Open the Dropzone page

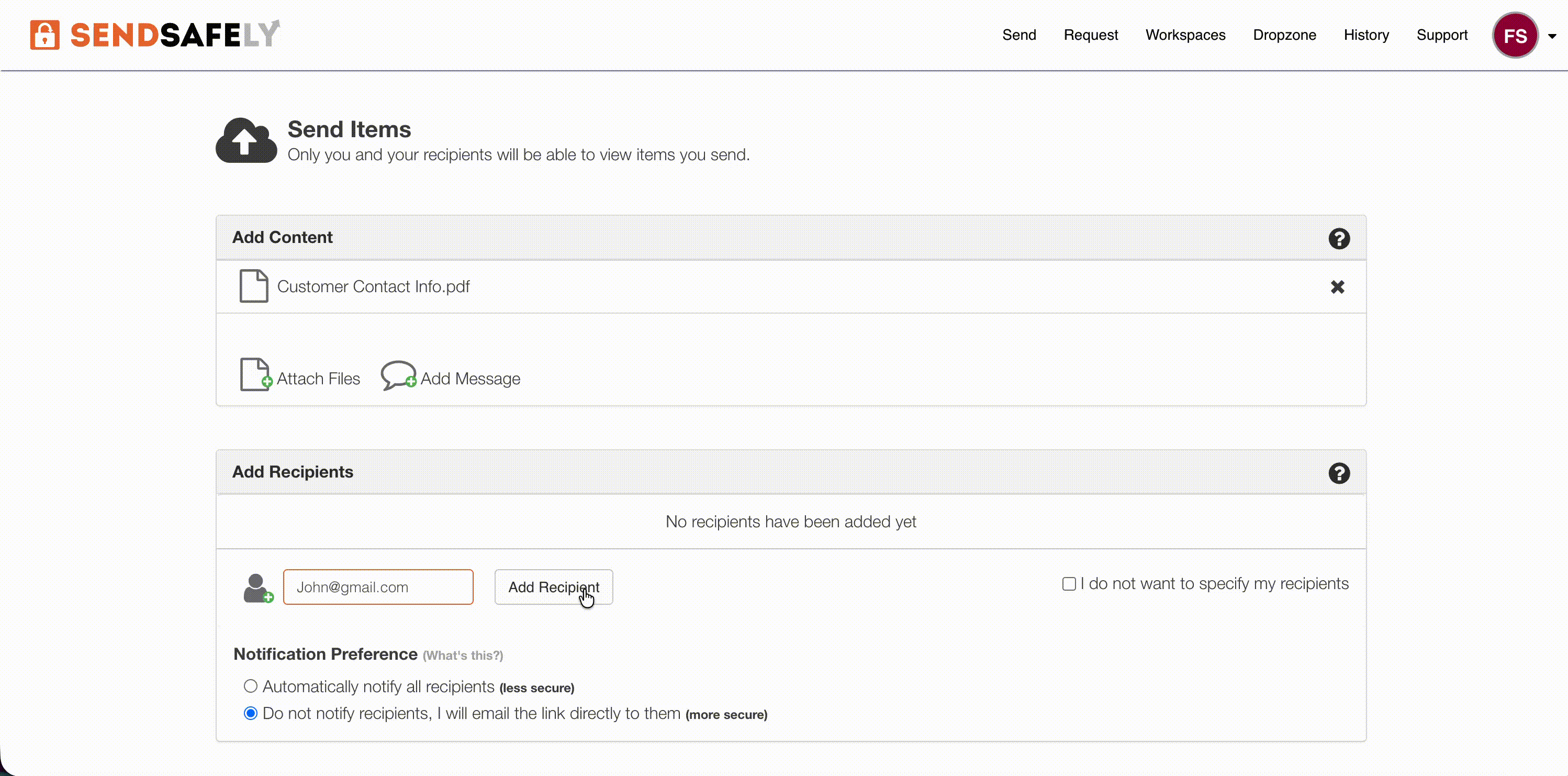1284,35
